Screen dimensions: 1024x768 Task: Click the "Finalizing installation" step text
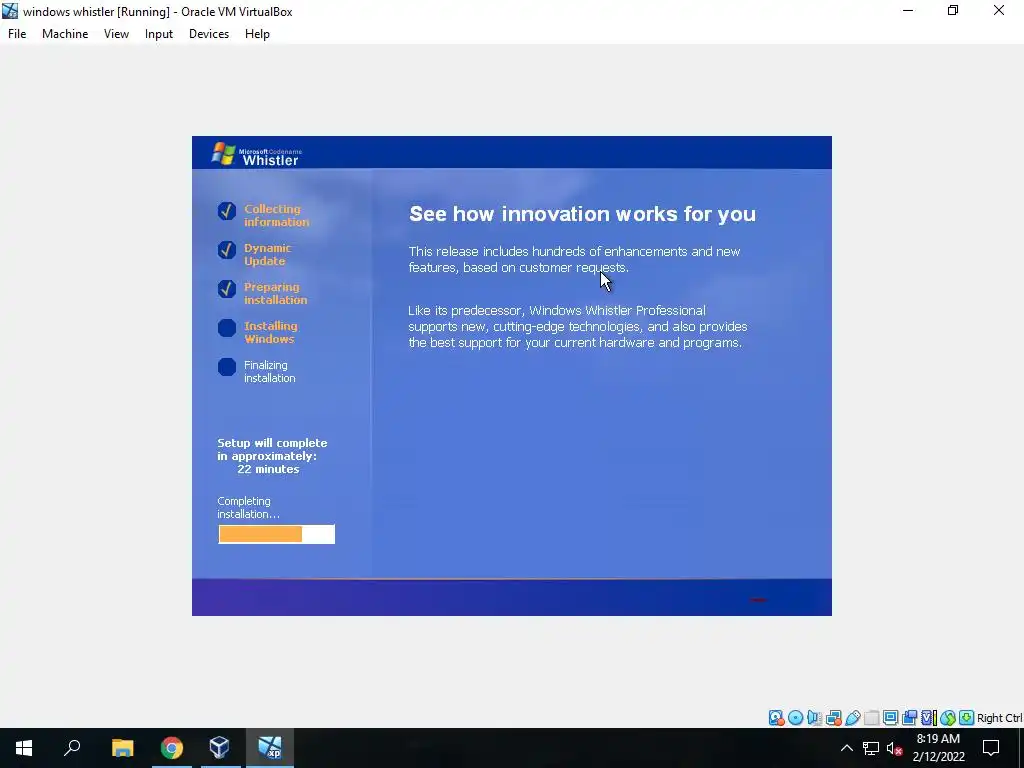[x=270, y=372]
